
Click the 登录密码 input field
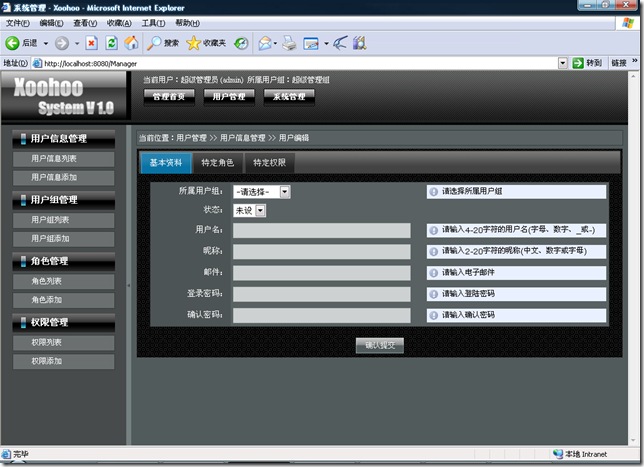pos(321,294)
